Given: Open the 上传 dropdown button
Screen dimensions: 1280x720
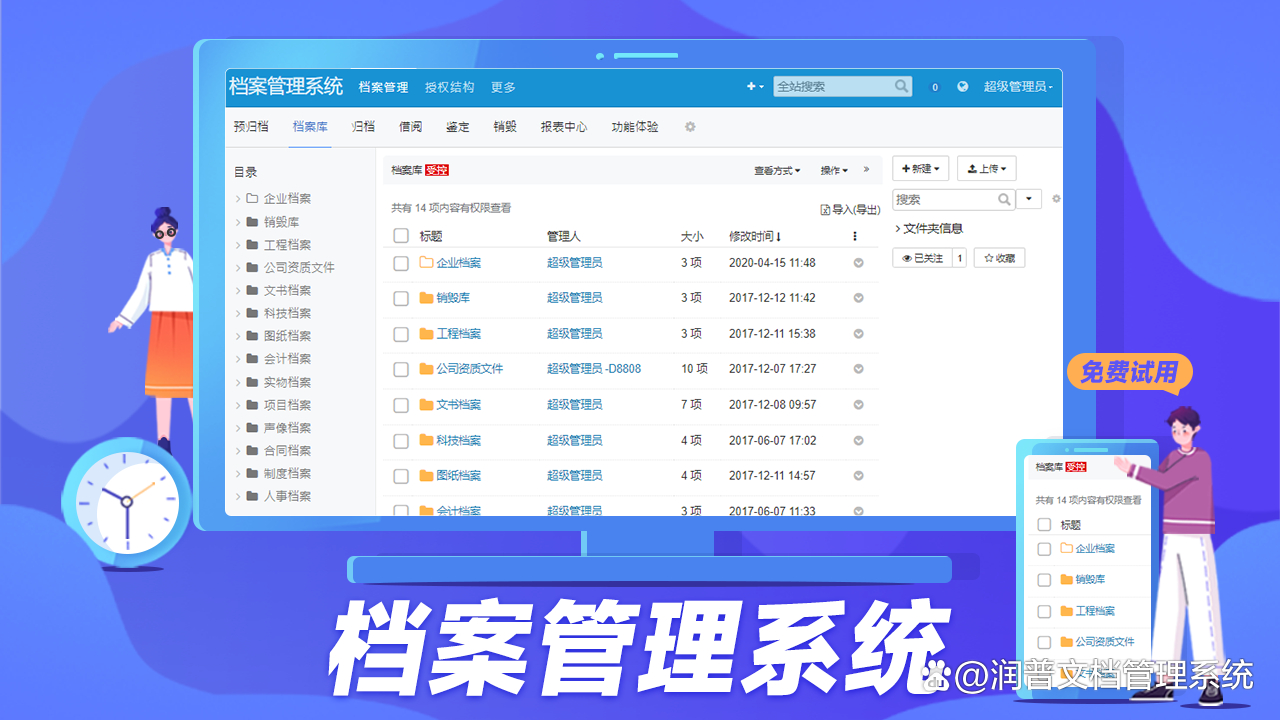Looking at the screenshot, I should pos(987,169).
